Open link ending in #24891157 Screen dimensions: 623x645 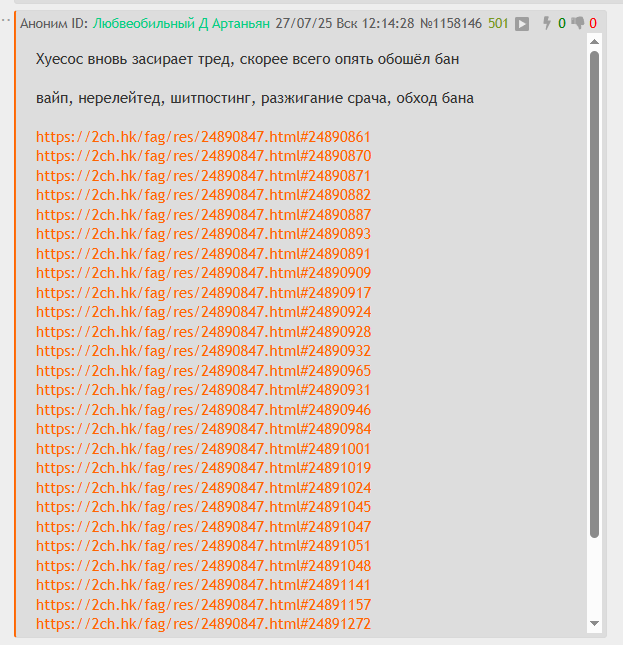pyautogui.click(x=204, y=606)
